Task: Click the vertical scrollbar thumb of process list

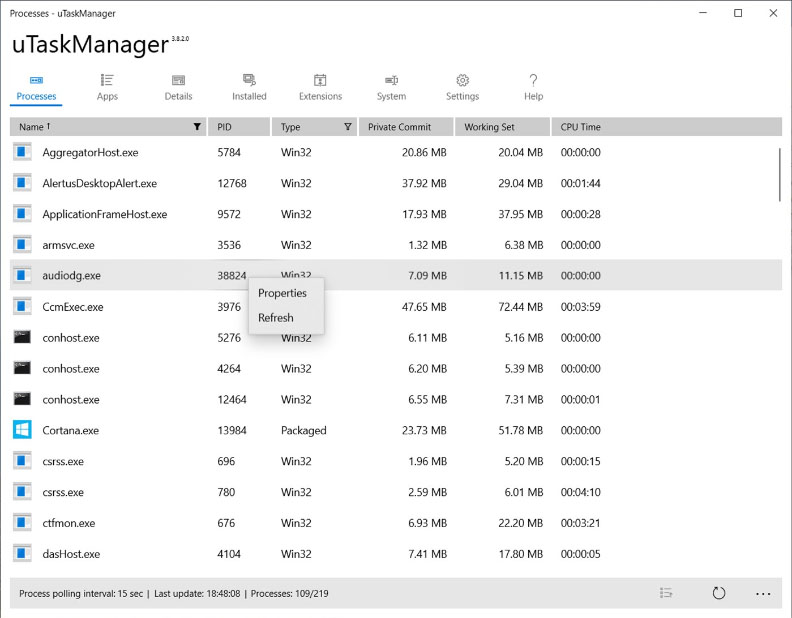Action: click(x=779, y=175)
